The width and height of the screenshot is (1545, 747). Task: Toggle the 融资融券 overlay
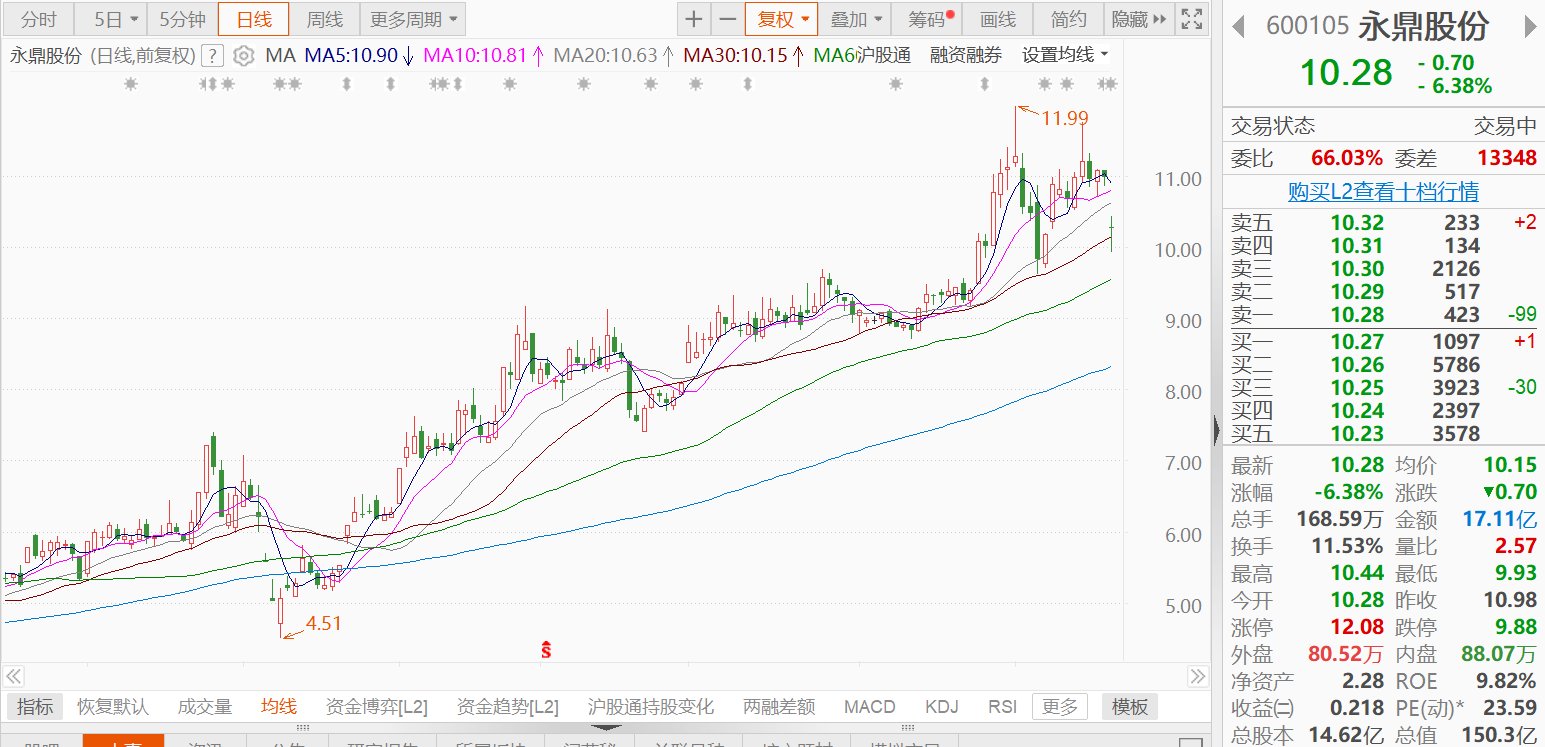pos(965,56)
